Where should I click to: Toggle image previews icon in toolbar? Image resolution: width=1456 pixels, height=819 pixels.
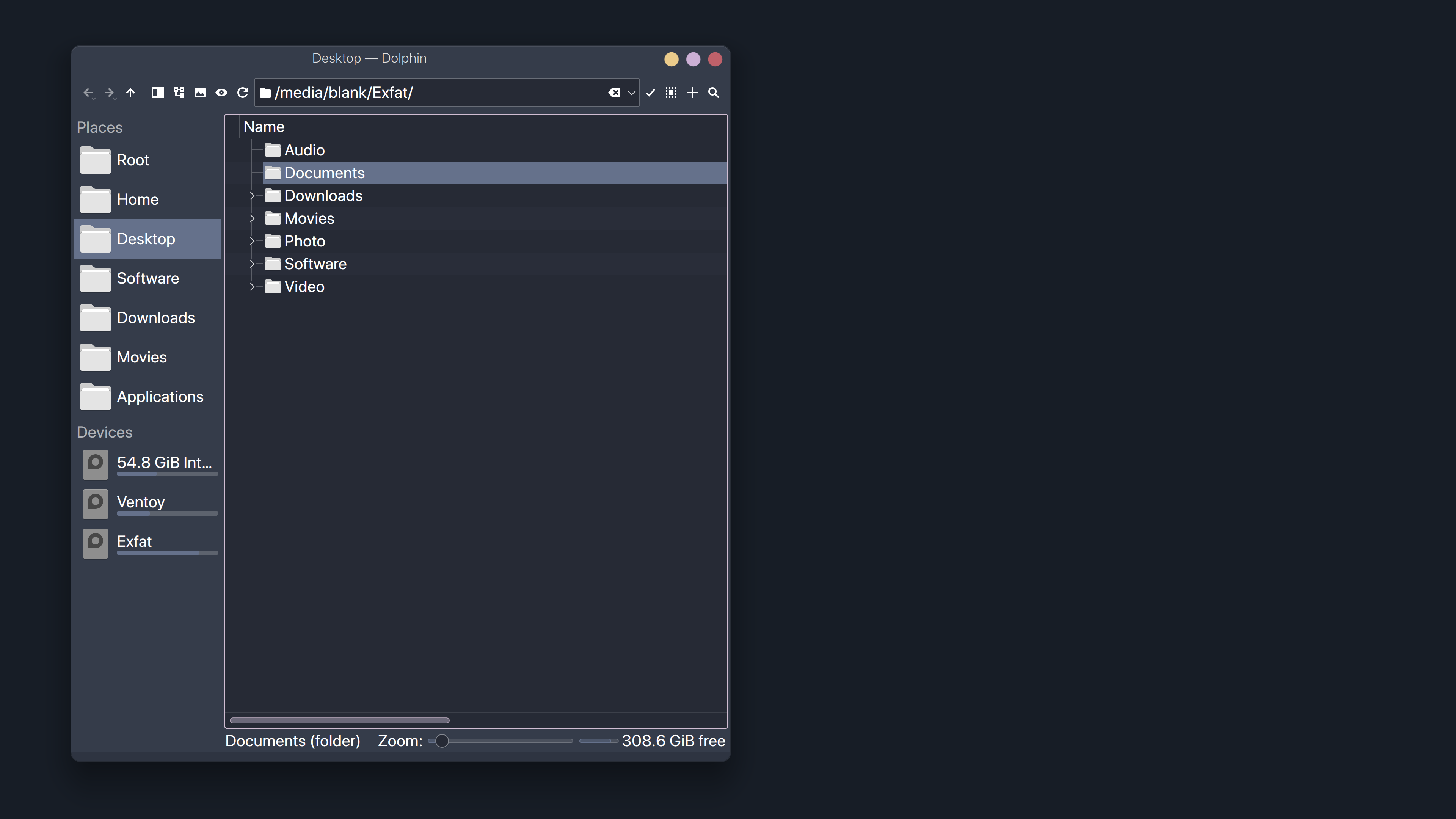click(200, 93)
